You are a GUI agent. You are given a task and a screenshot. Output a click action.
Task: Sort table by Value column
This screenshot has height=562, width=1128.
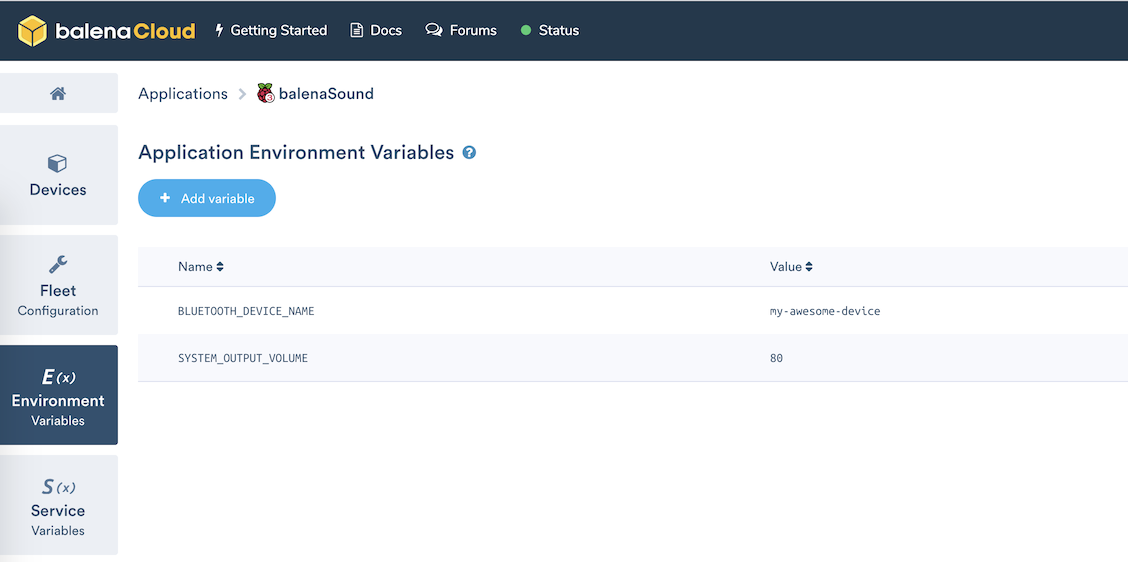coord(791,266)
